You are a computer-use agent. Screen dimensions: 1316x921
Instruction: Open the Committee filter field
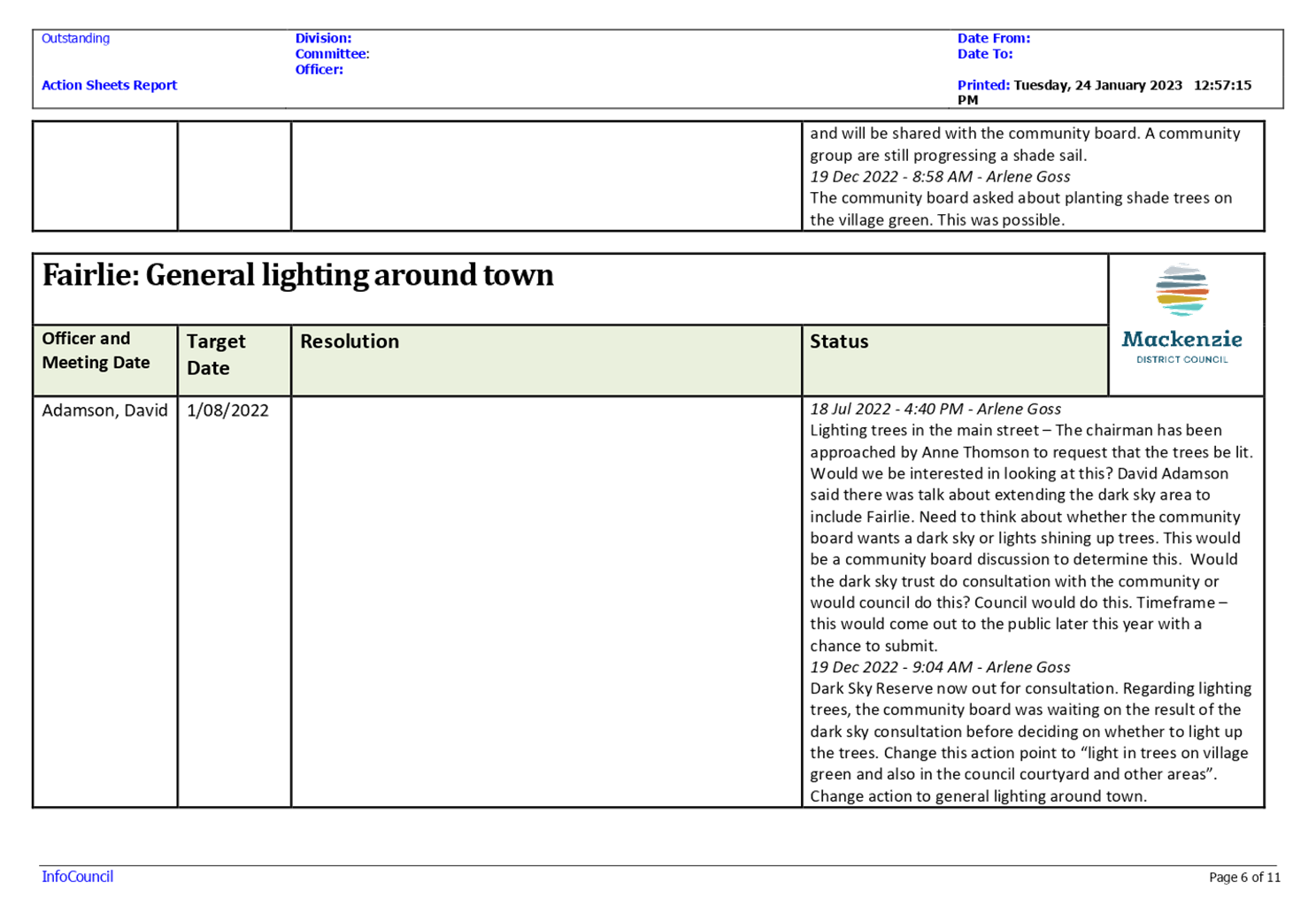click(x=331, y=54)
